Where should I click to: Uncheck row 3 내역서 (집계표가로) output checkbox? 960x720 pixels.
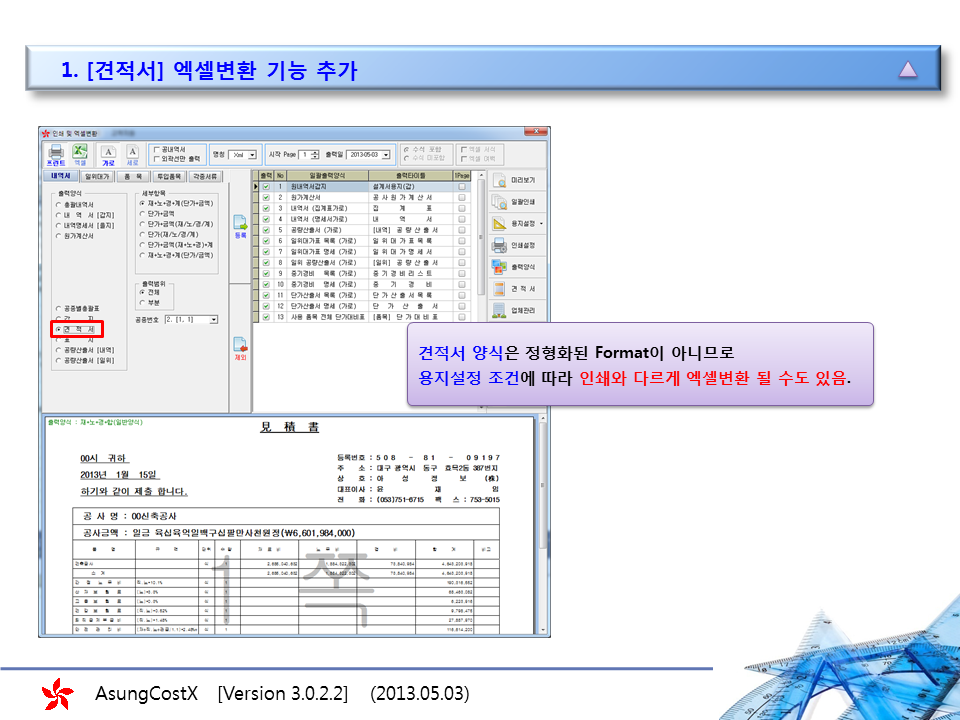[266, 208]
